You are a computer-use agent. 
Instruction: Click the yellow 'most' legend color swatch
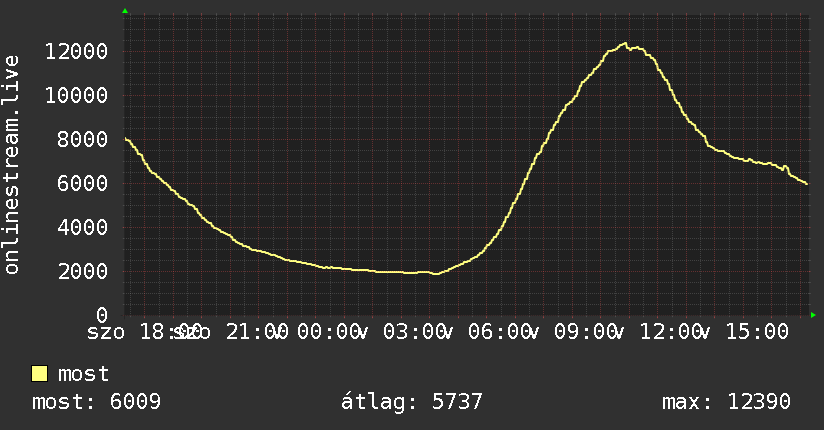click(39, 374)
